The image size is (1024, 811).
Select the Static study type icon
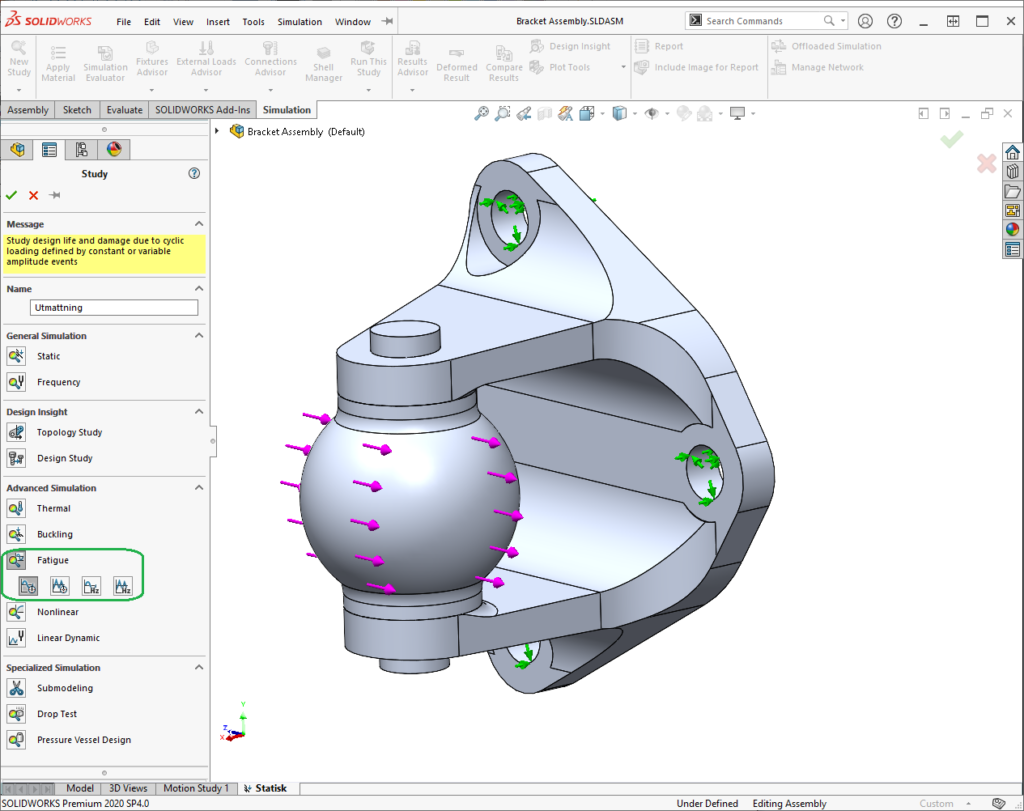16,356
